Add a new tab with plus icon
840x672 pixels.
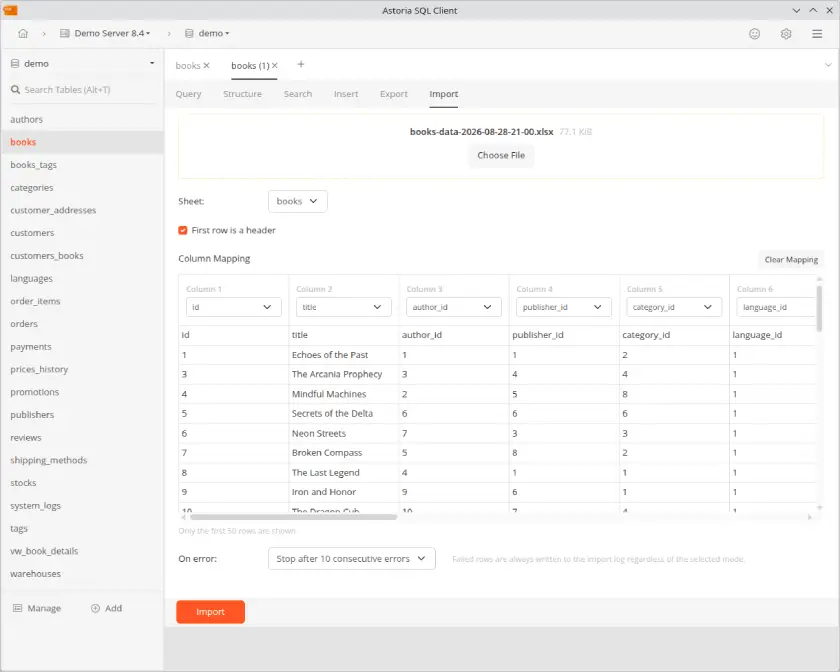pos(301,64)
